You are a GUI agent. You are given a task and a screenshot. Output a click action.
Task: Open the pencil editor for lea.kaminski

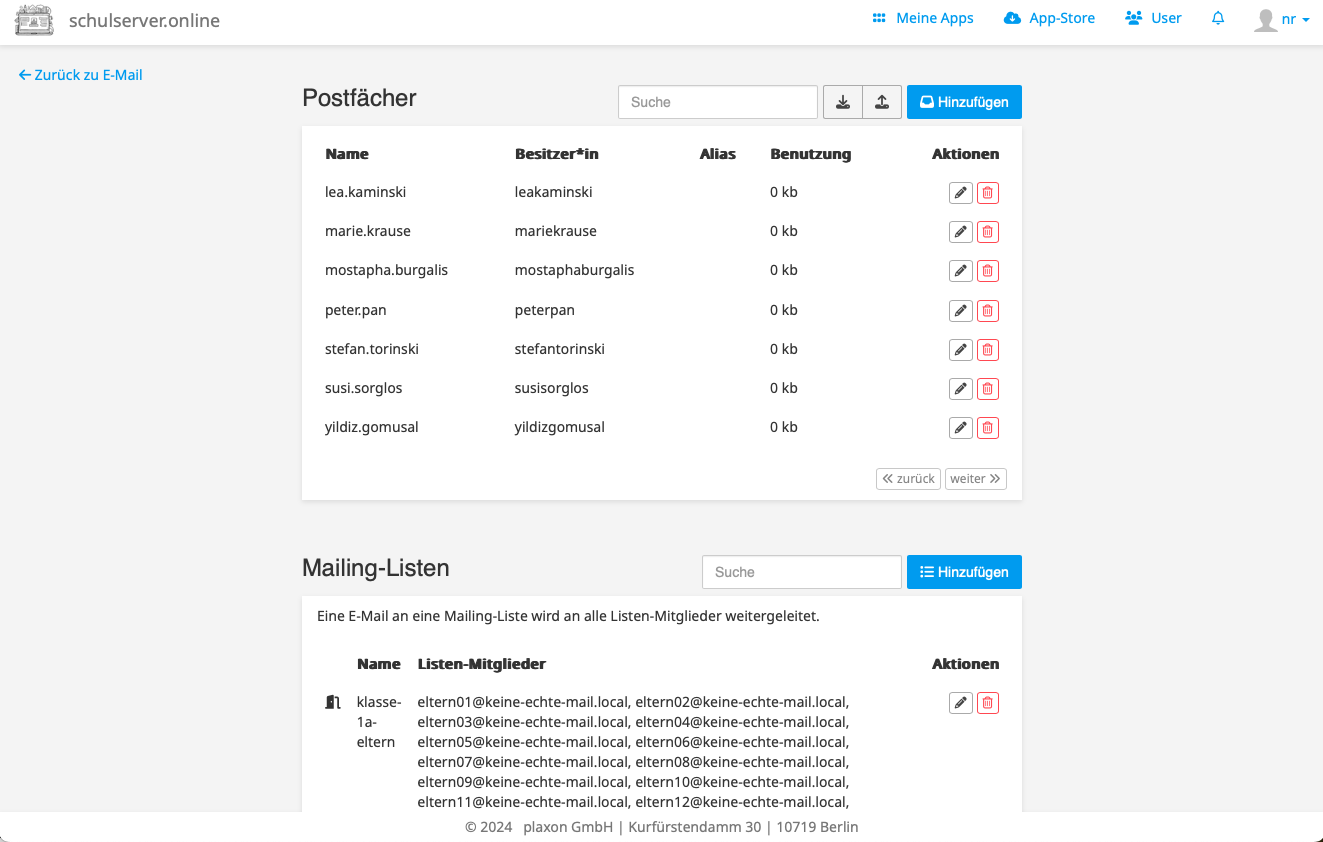[960, 192]
